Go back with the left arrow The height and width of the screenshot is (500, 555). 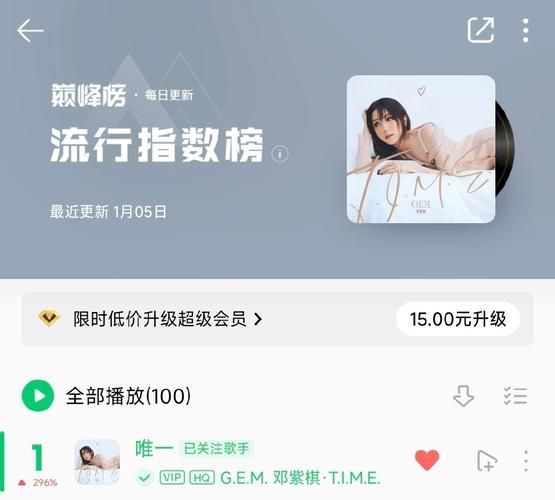coord(30,31)
